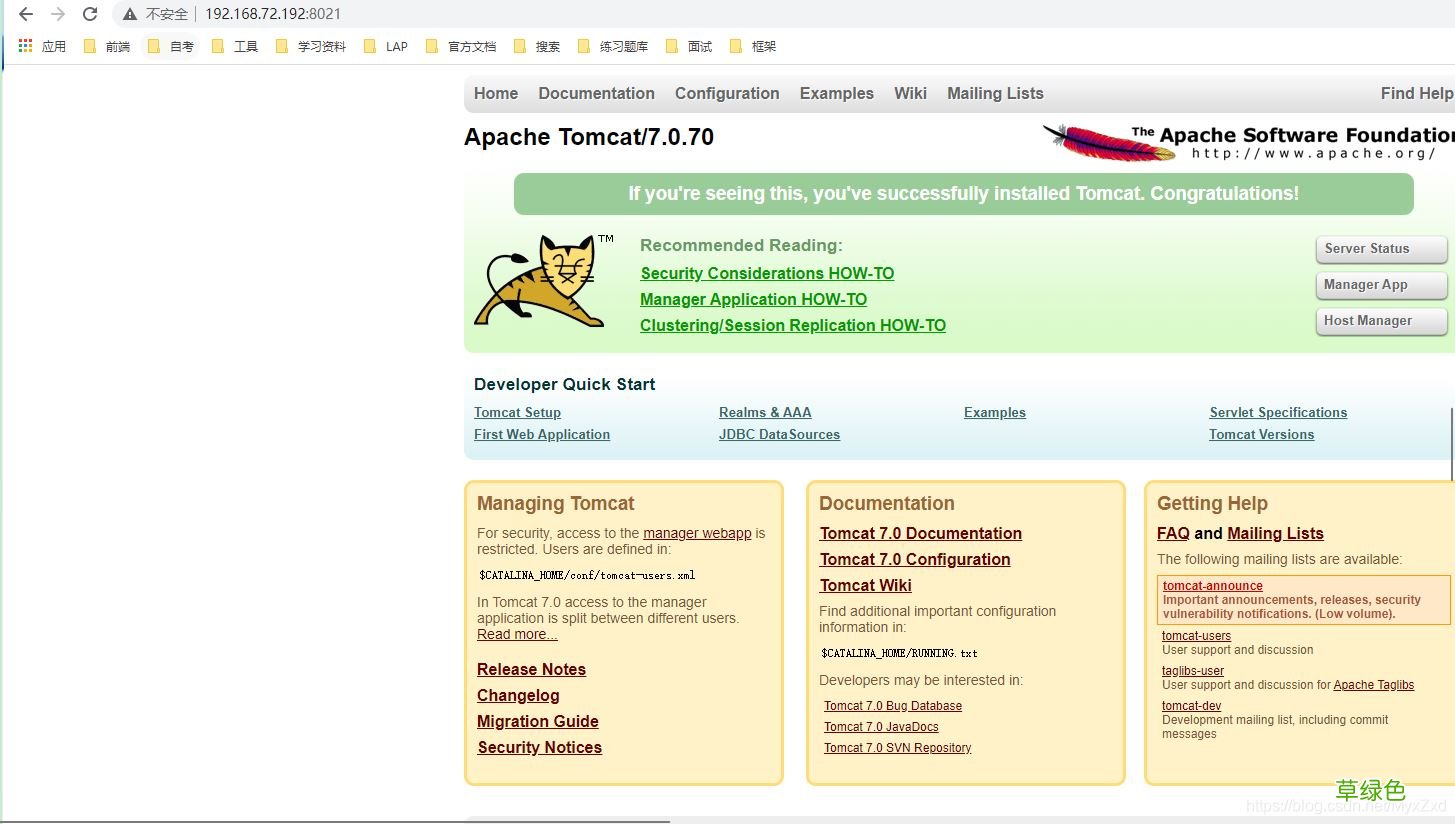Image resolution: width=1455 pixels, height=824 pixels.
Task: Open the 工具 bookmark folder
Action: (235, 46)
